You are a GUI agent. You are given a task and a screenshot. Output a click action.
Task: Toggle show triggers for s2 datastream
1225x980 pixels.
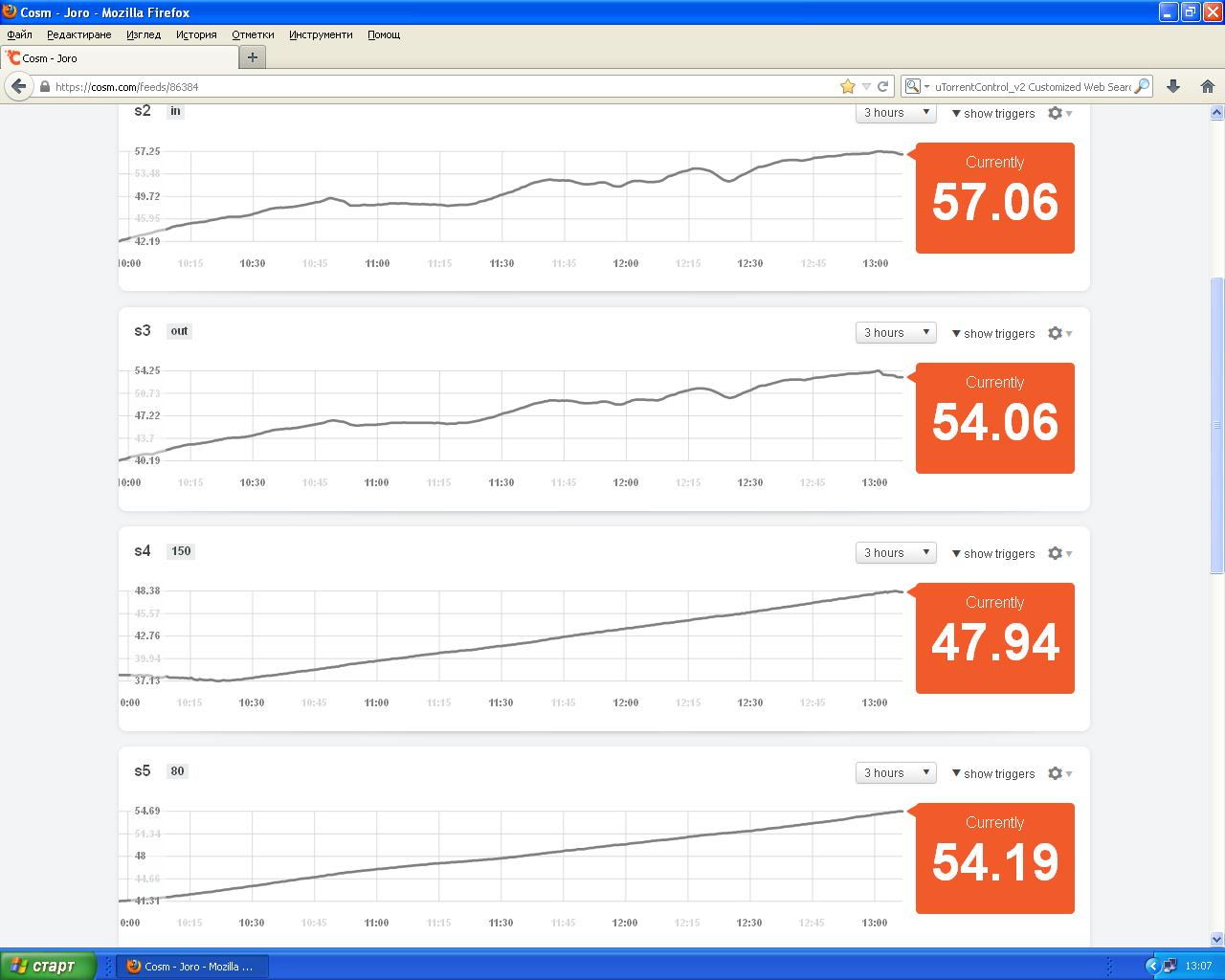pyautogui.click(x=993, y=113)
